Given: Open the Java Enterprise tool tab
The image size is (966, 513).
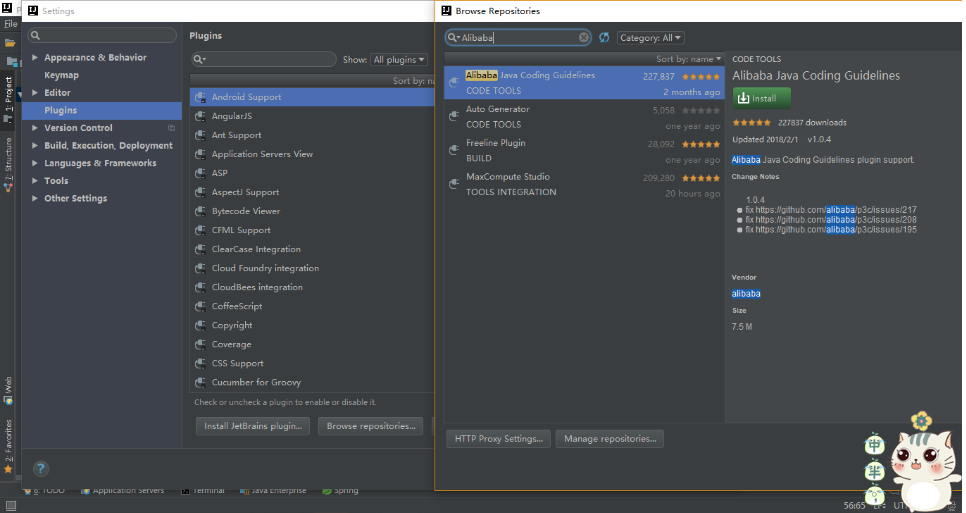Looking at the screenshot, I should [273, 491].
